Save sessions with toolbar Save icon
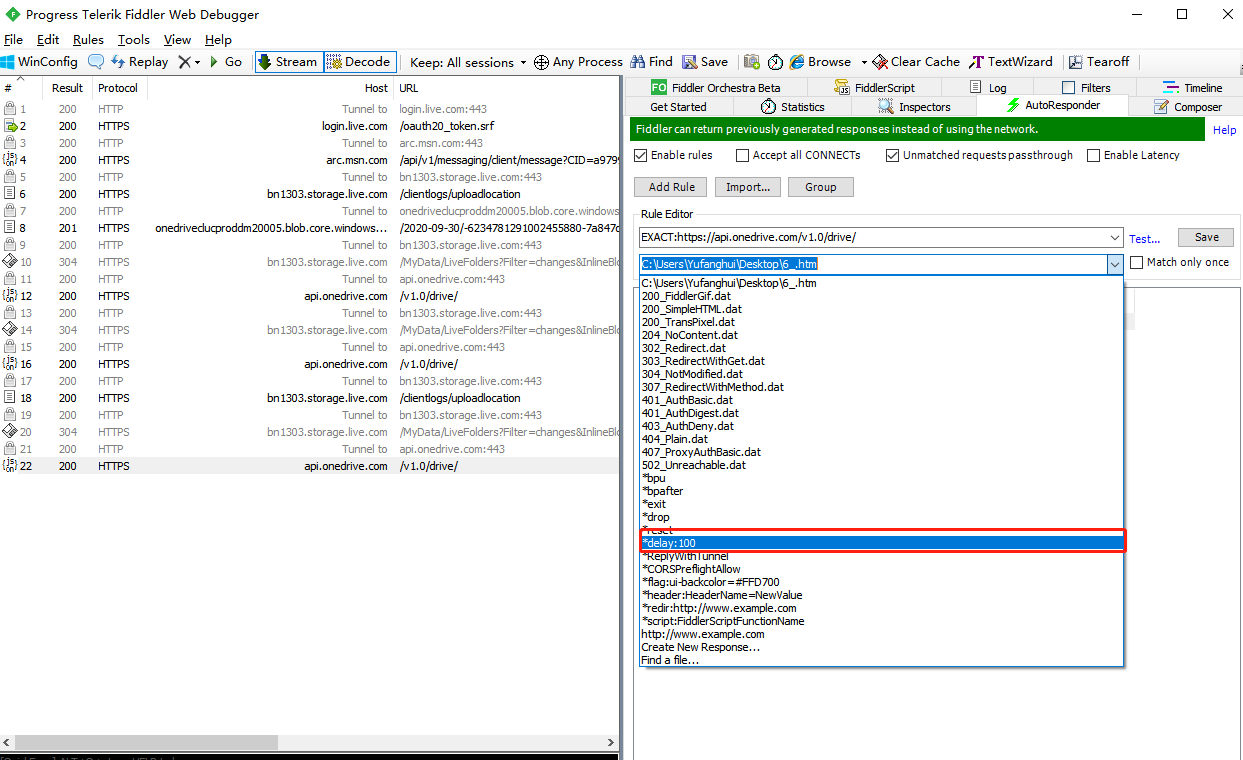 (x=704, y=62)
